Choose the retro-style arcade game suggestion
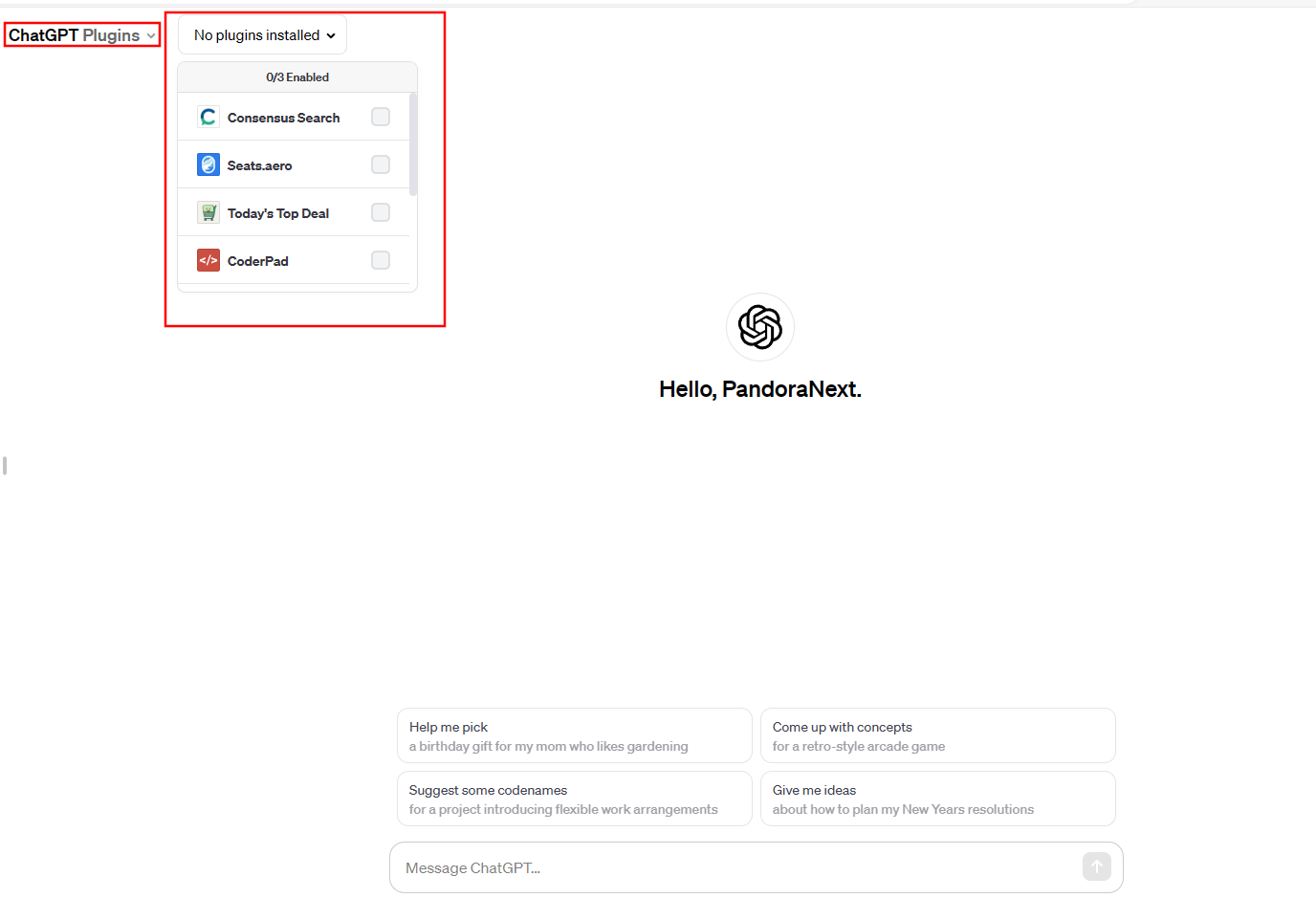Screen dimensions: 1316x898 [938, 735]
